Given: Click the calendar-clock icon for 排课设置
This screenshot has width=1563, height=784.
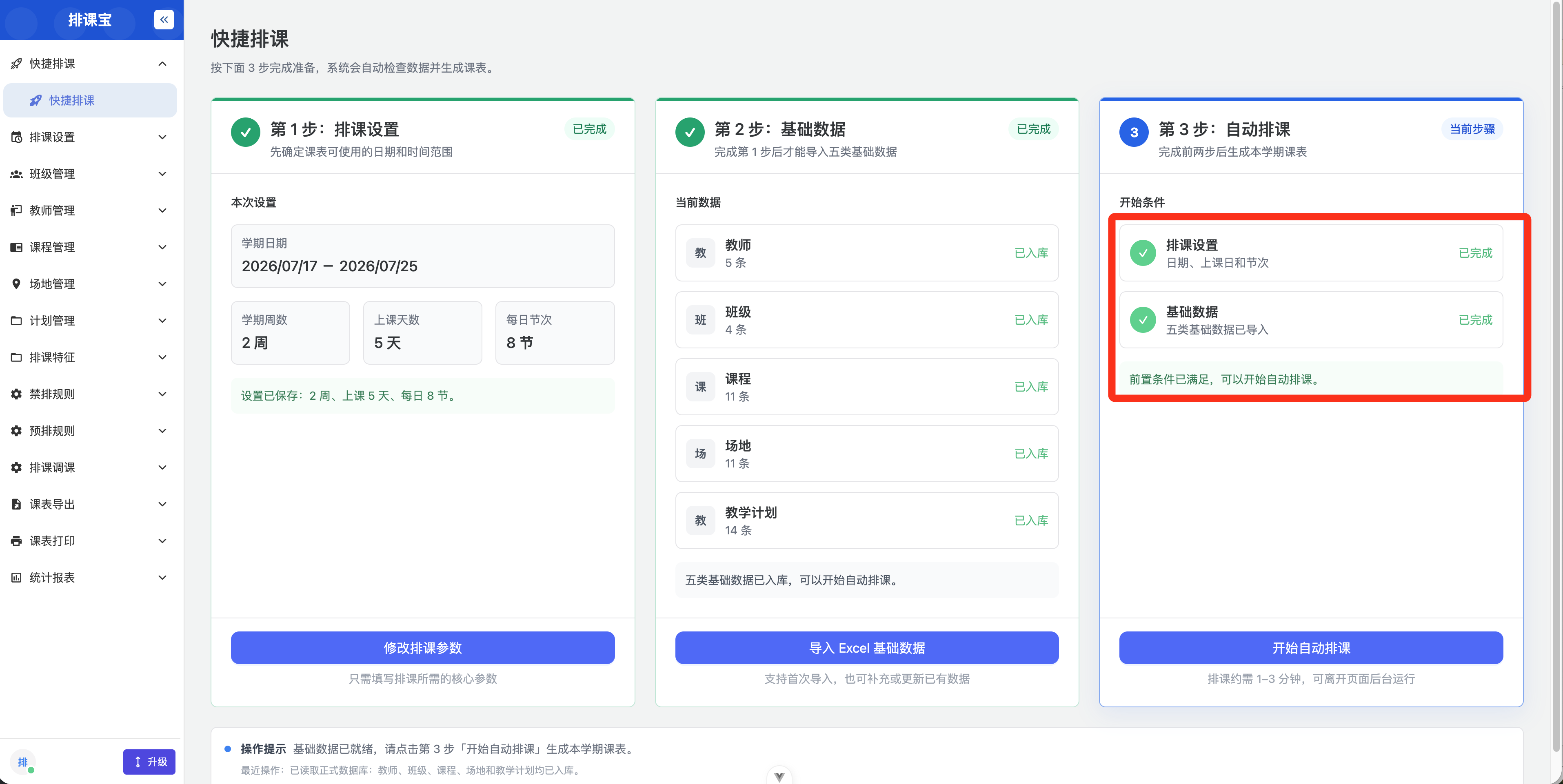Looking at the screenshot, I should point(16,137).
